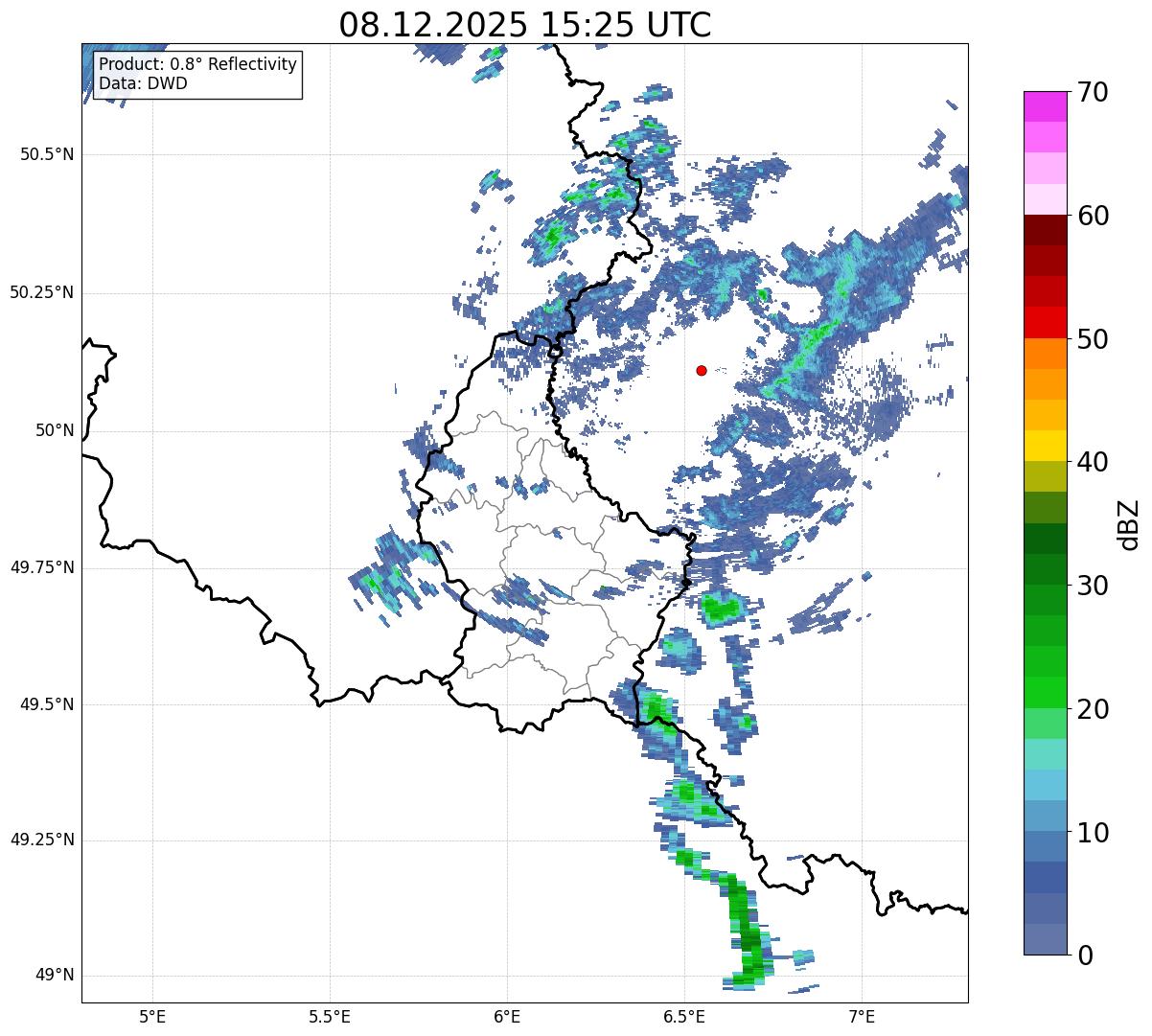Click the "Data: DWD" label
This screenshot has width=1152, height=1036.
[x=143, y=83]
